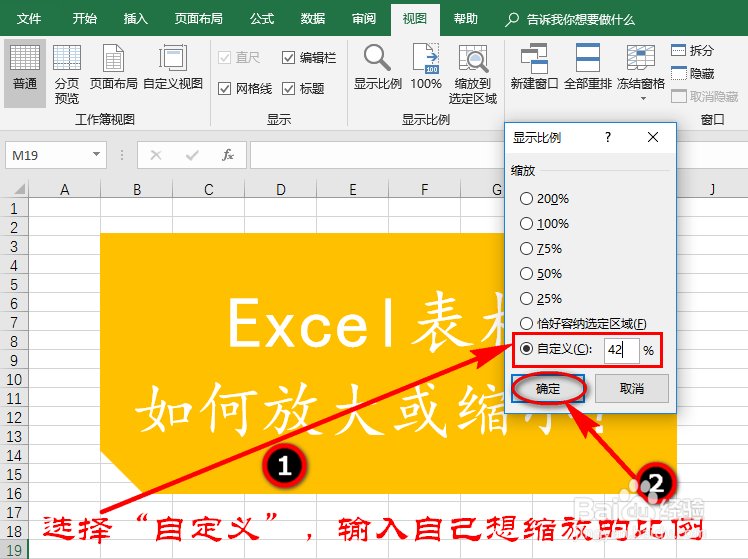
Task: Click the formula bar cancel X icon
Action: point(156,155)
